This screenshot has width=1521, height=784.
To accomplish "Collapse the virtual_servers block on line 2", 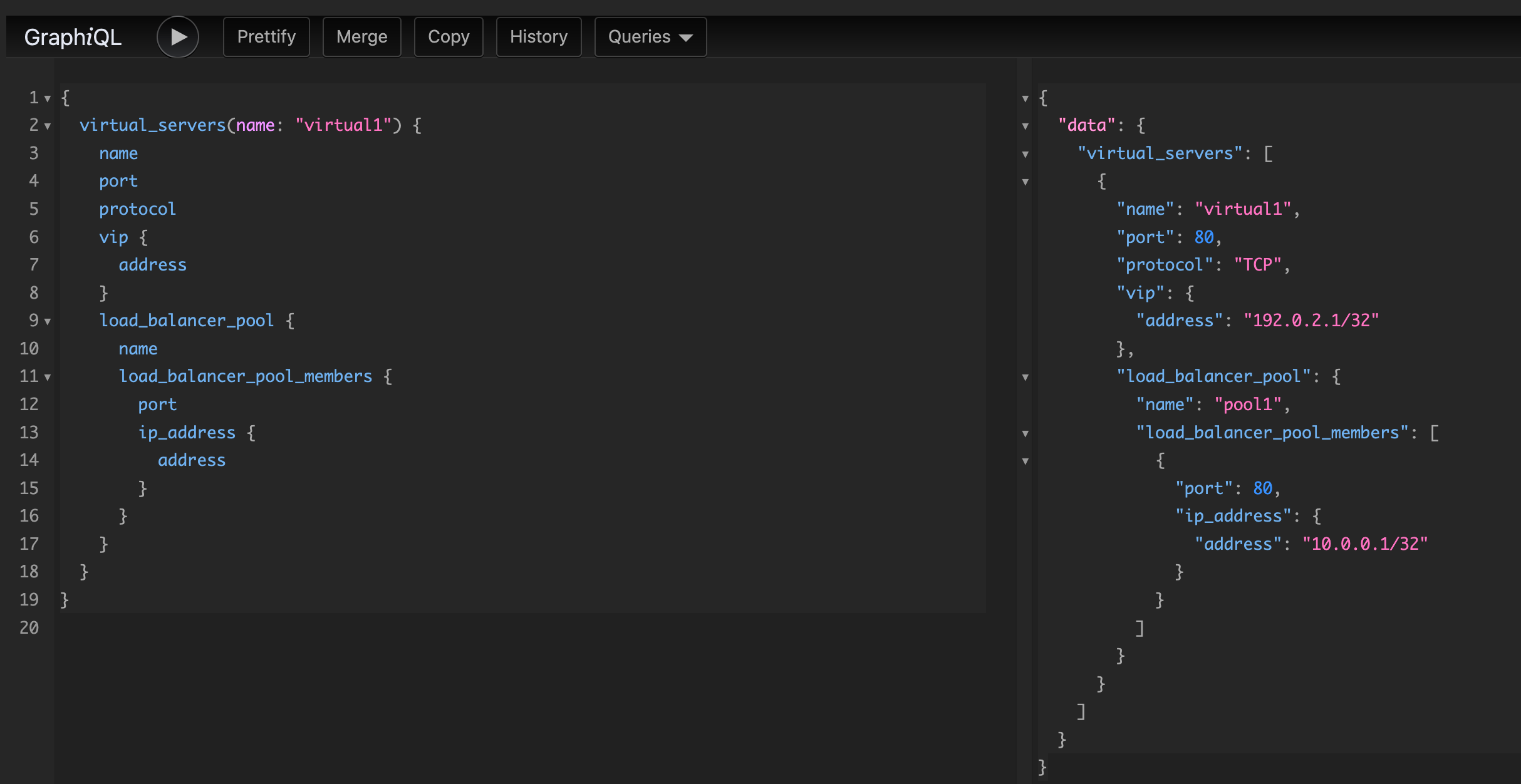I will click(48, 126).
